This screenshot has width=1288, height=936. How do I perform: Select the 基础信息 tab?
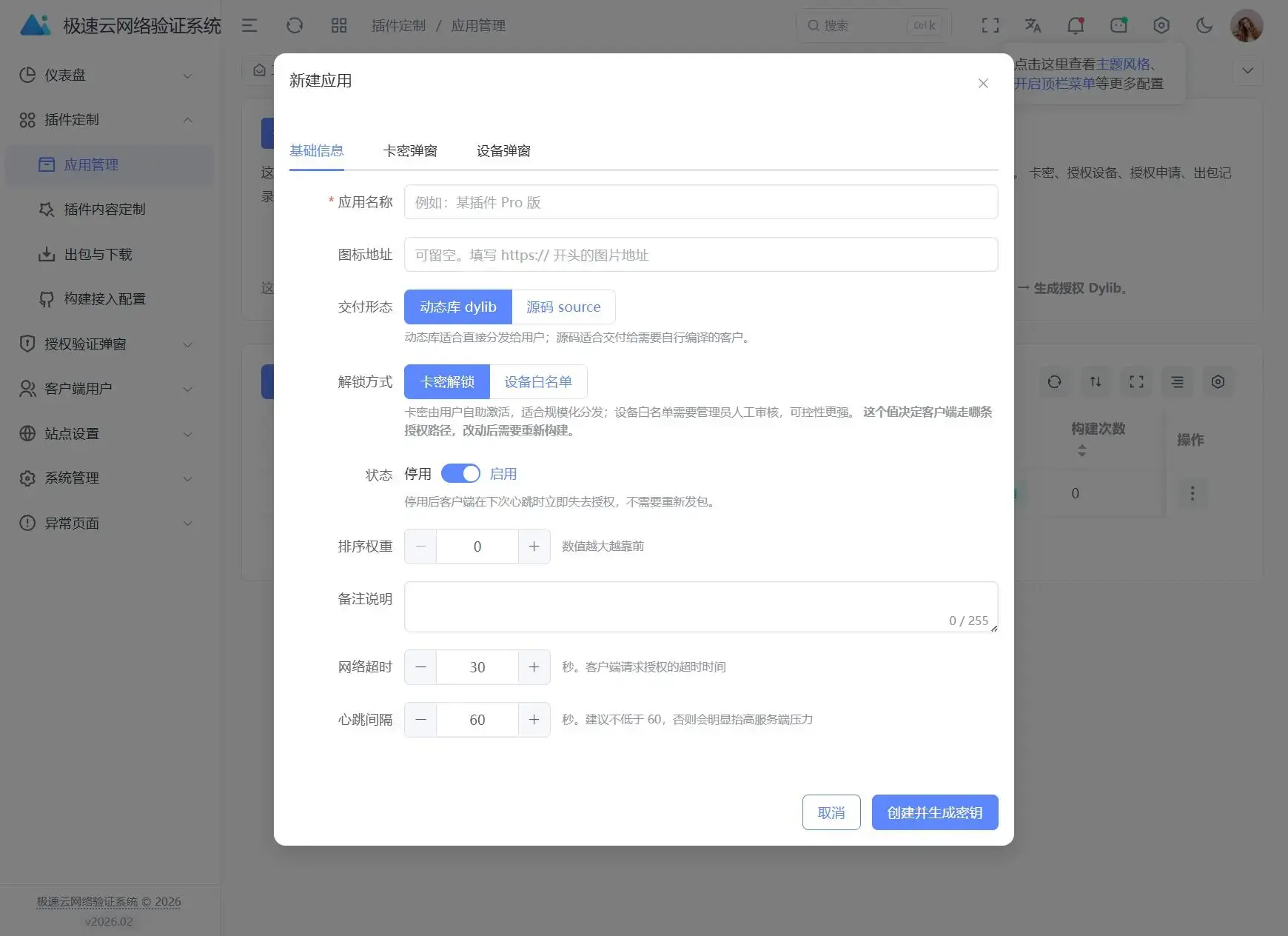[x=317, y=151]
